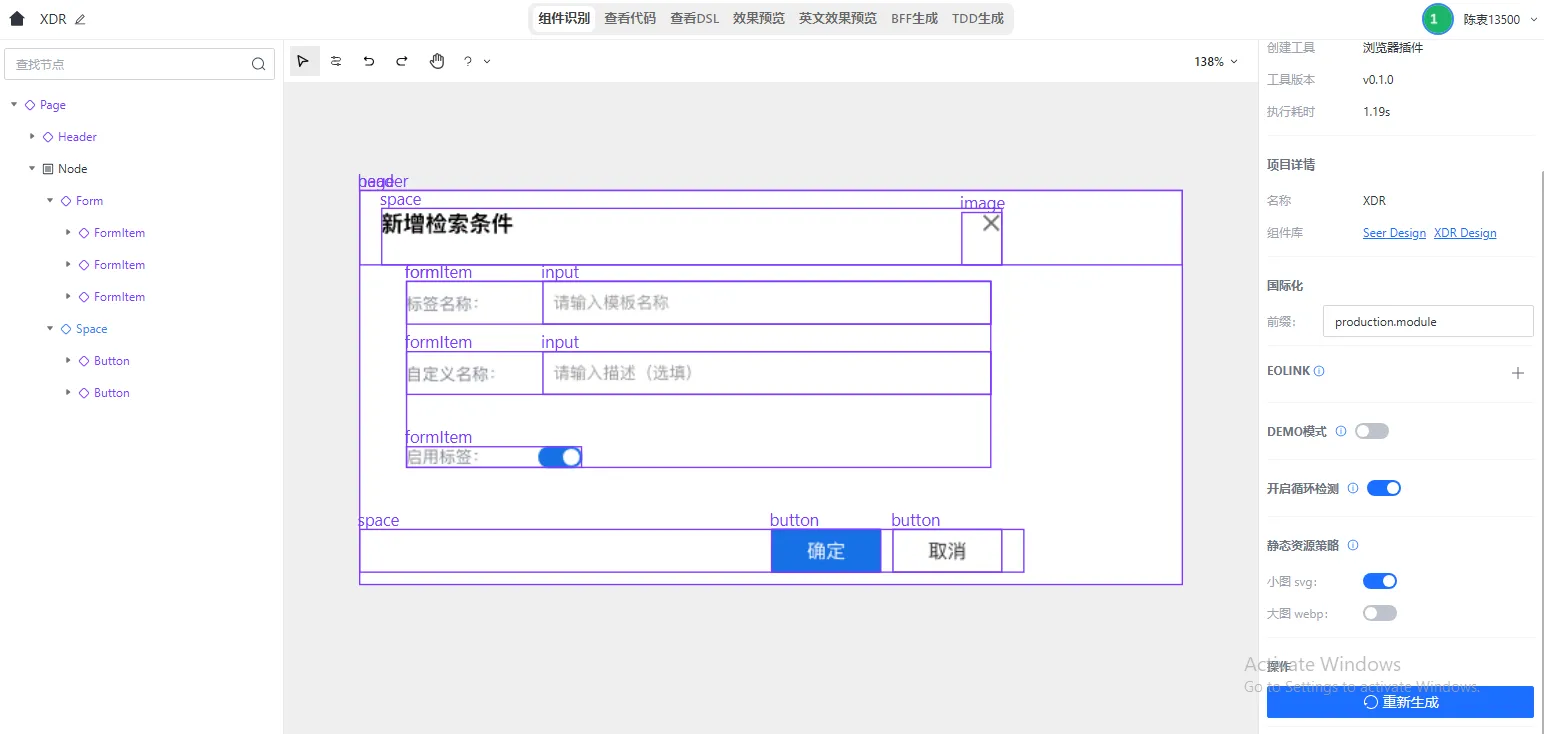
Task: Collapse the Page tree node
Action: click(14, 104)
